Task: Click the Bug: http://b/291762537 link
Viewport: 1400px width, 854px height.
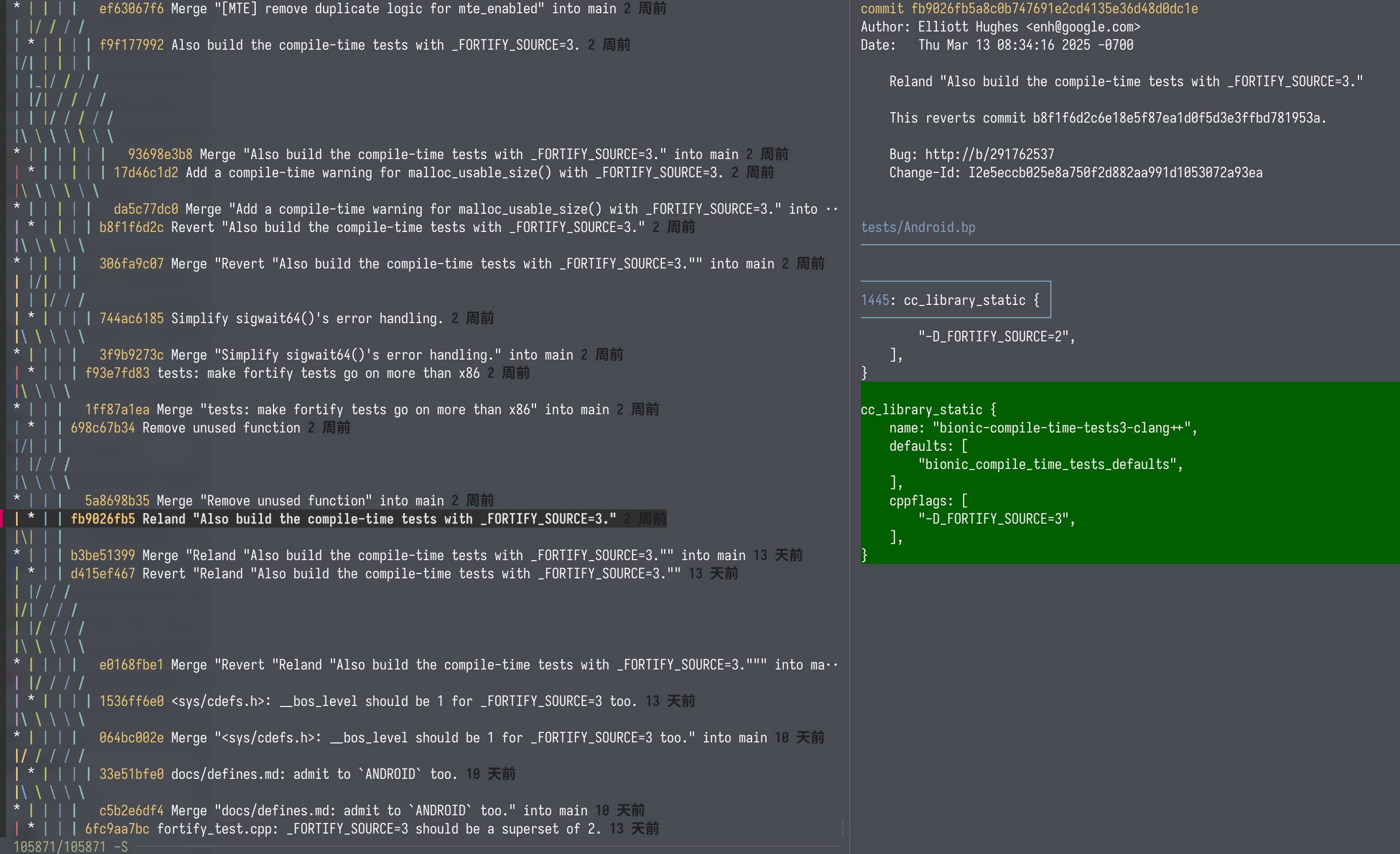Action: pyautogui.click(x=972, y=154)
